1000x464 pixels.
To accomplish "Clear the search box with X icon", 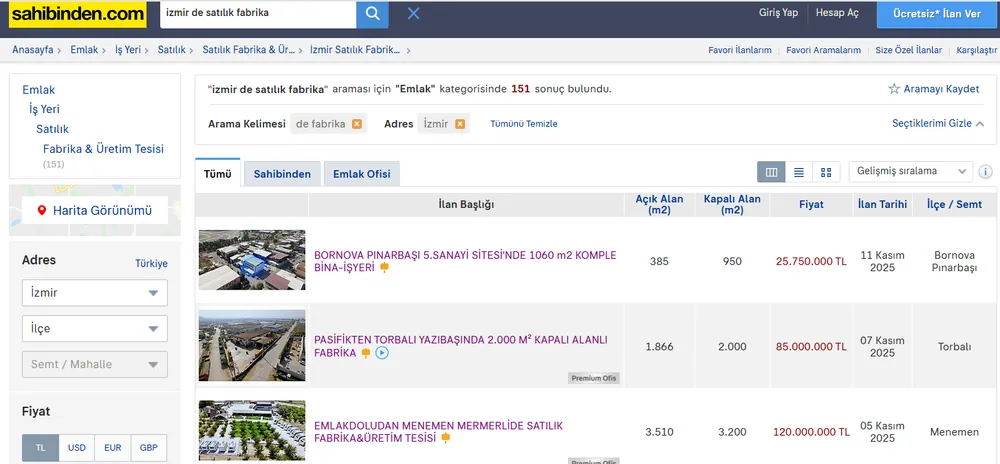I will [413, 14].
